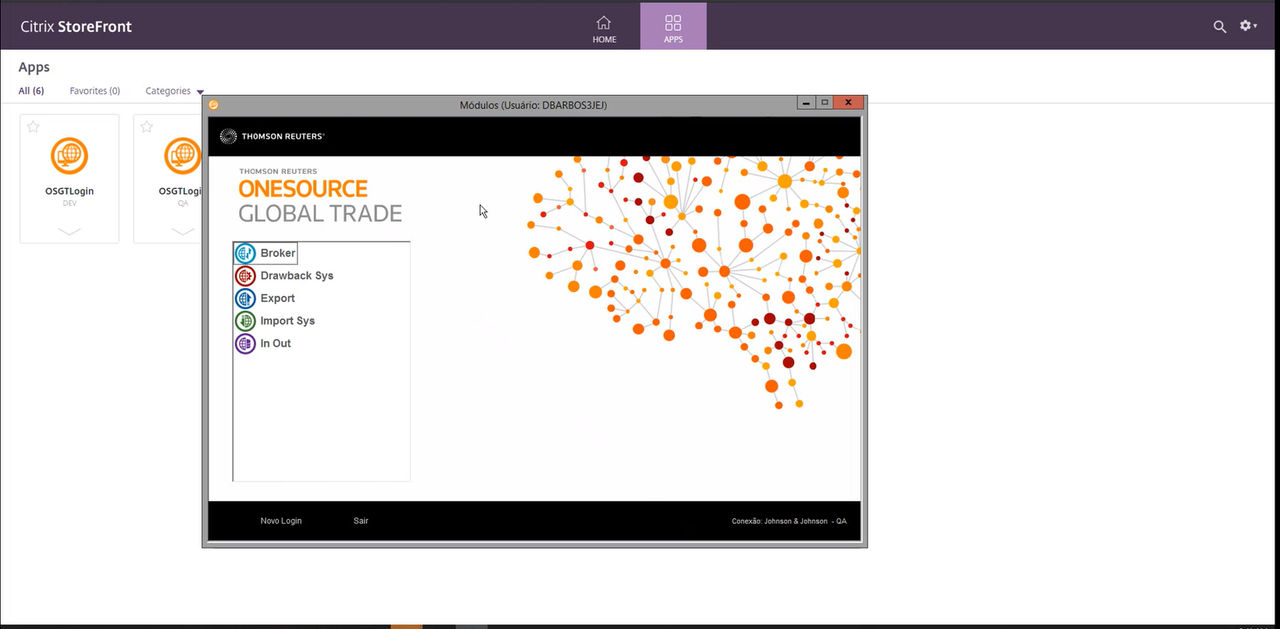
Task: Show the Favorites (0) filter
Action: click(x=95, y=91)
